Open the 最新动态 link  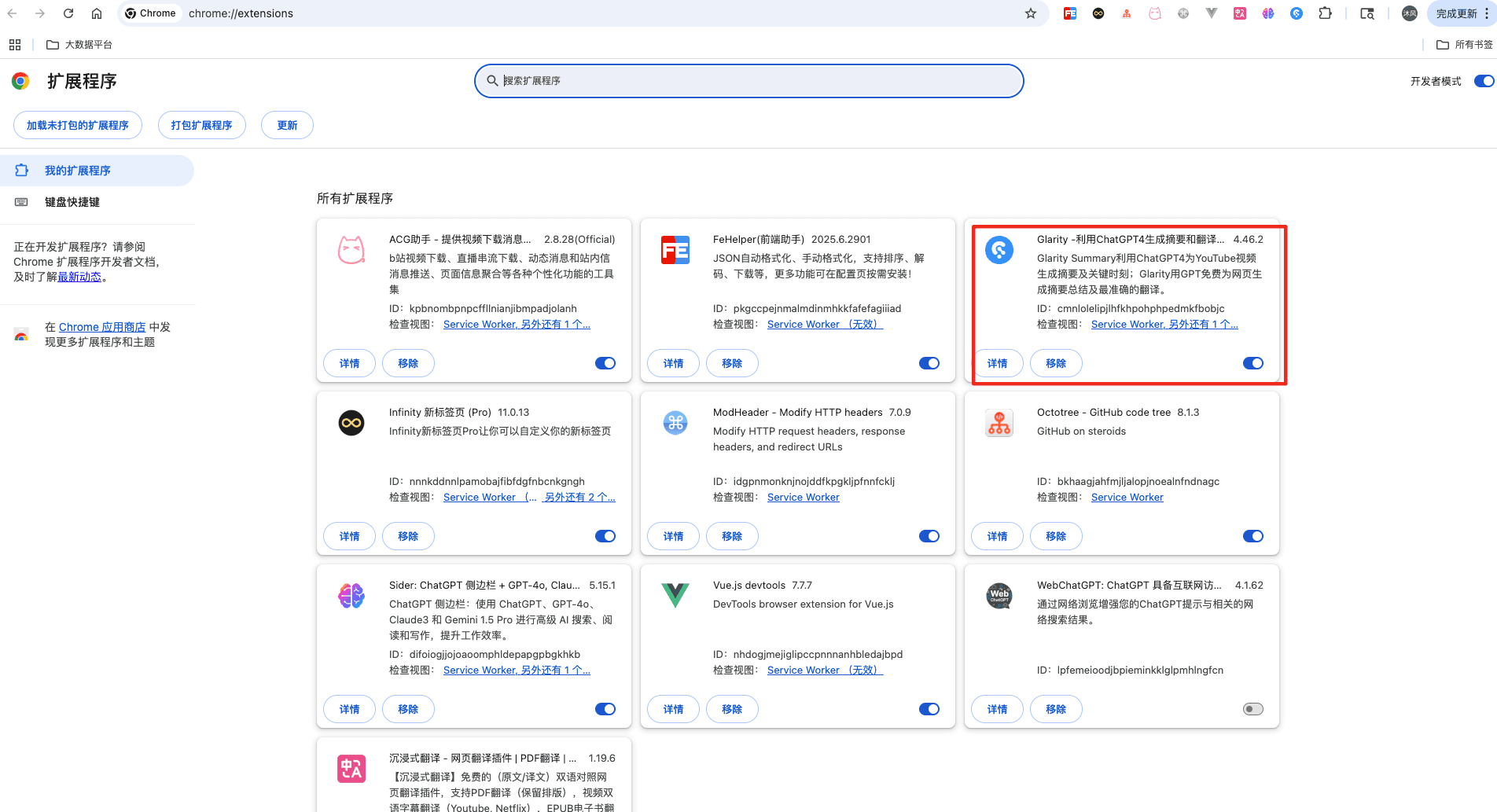79,277
